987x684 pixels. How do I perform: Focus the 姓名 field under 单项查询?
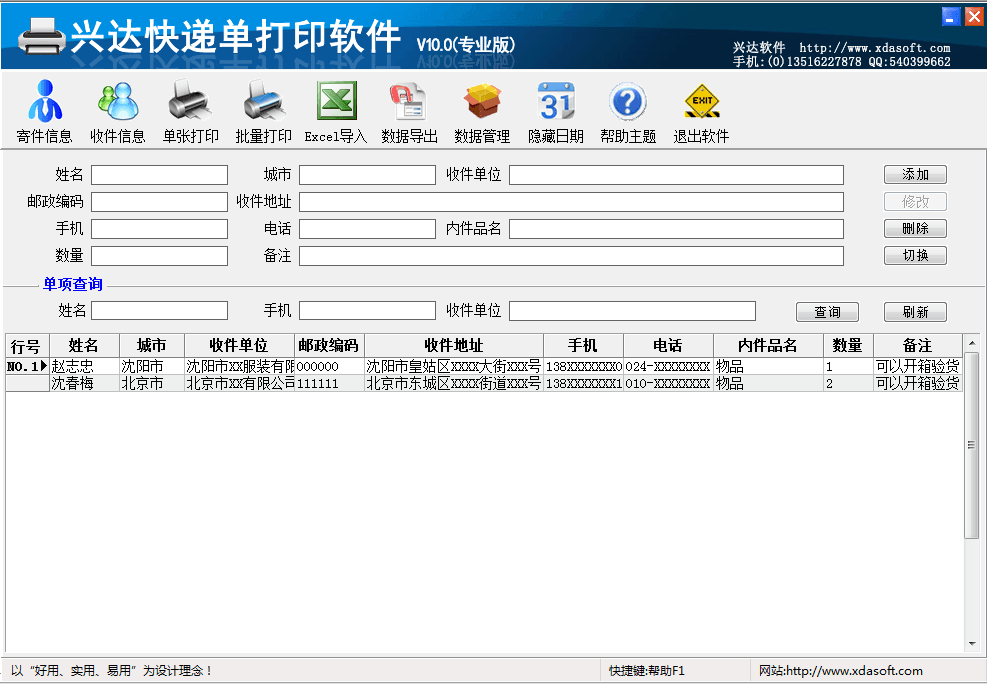tap(159, 311)
